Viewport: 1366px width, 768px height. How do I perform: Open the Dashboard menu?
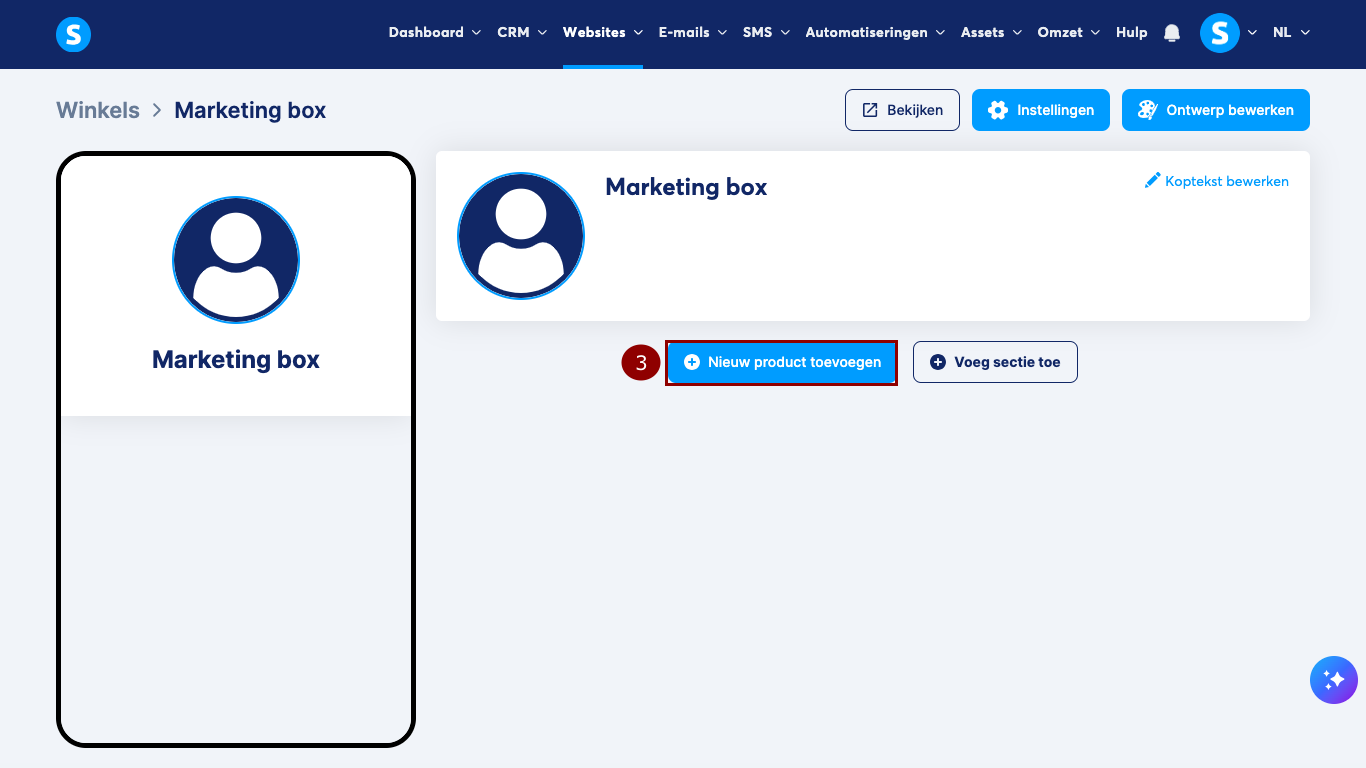pyautogui.click(x=435, y=32)
